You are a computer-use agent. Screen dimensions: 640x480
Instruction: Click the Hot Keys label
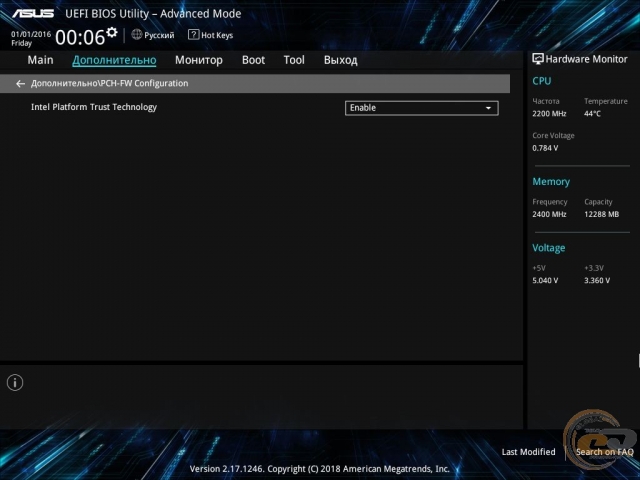coord(217,36)
